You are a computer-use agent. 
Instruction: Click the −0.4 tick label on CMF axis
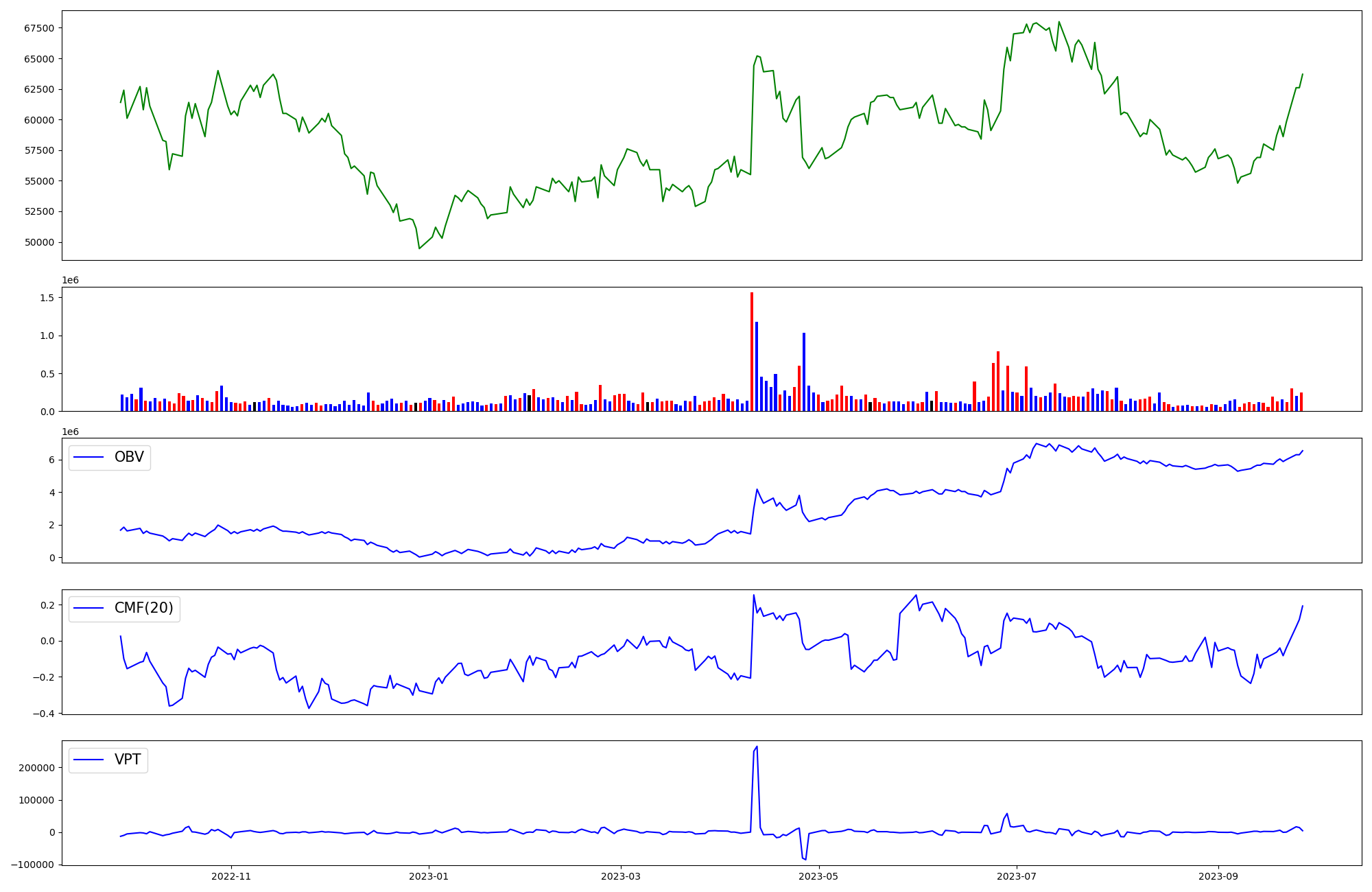(43, 714)
